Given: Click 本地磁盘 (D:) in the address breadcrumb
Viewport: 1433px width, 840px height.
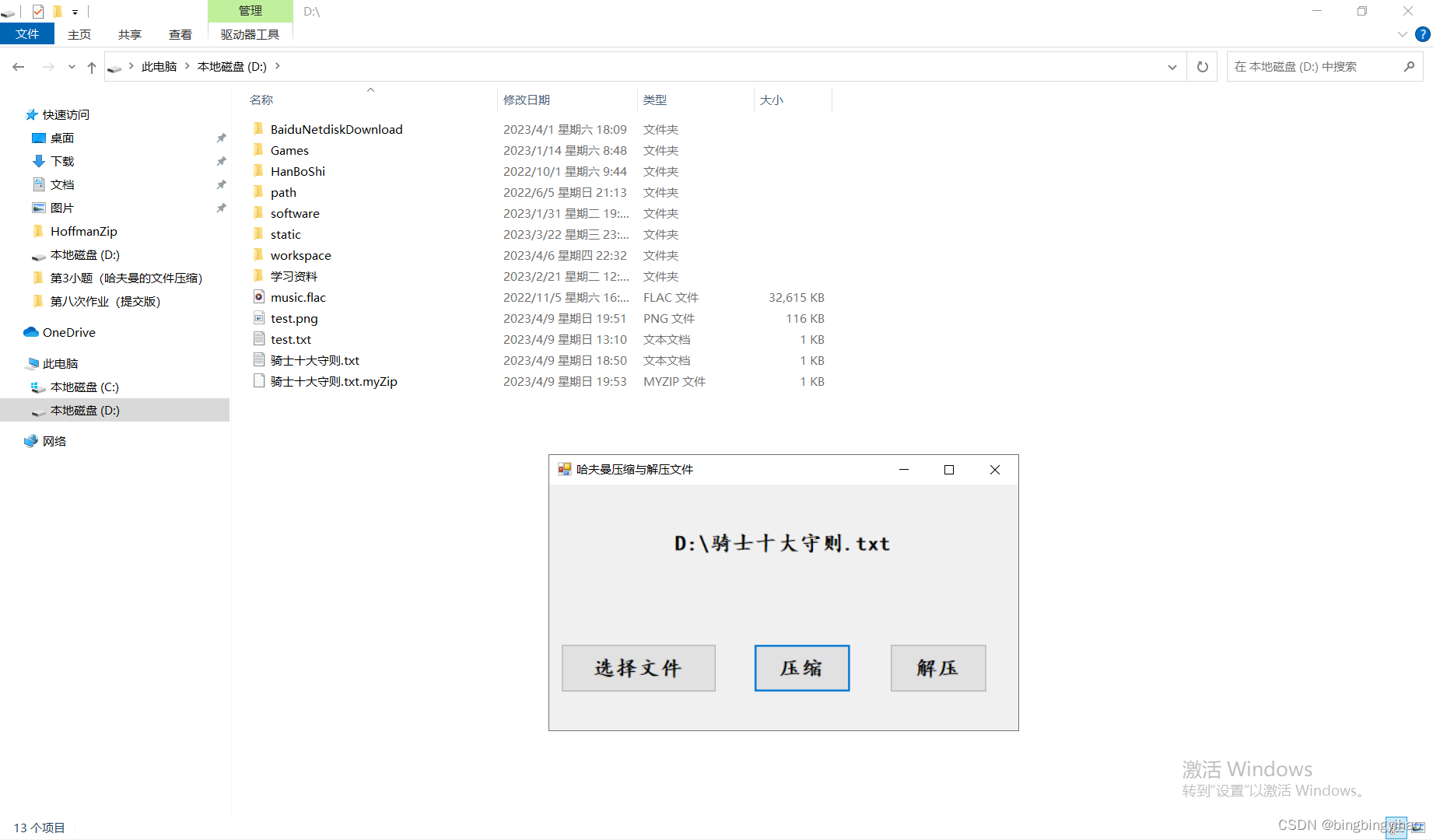Looking at the screenshot, I should [x=232, y=67].
